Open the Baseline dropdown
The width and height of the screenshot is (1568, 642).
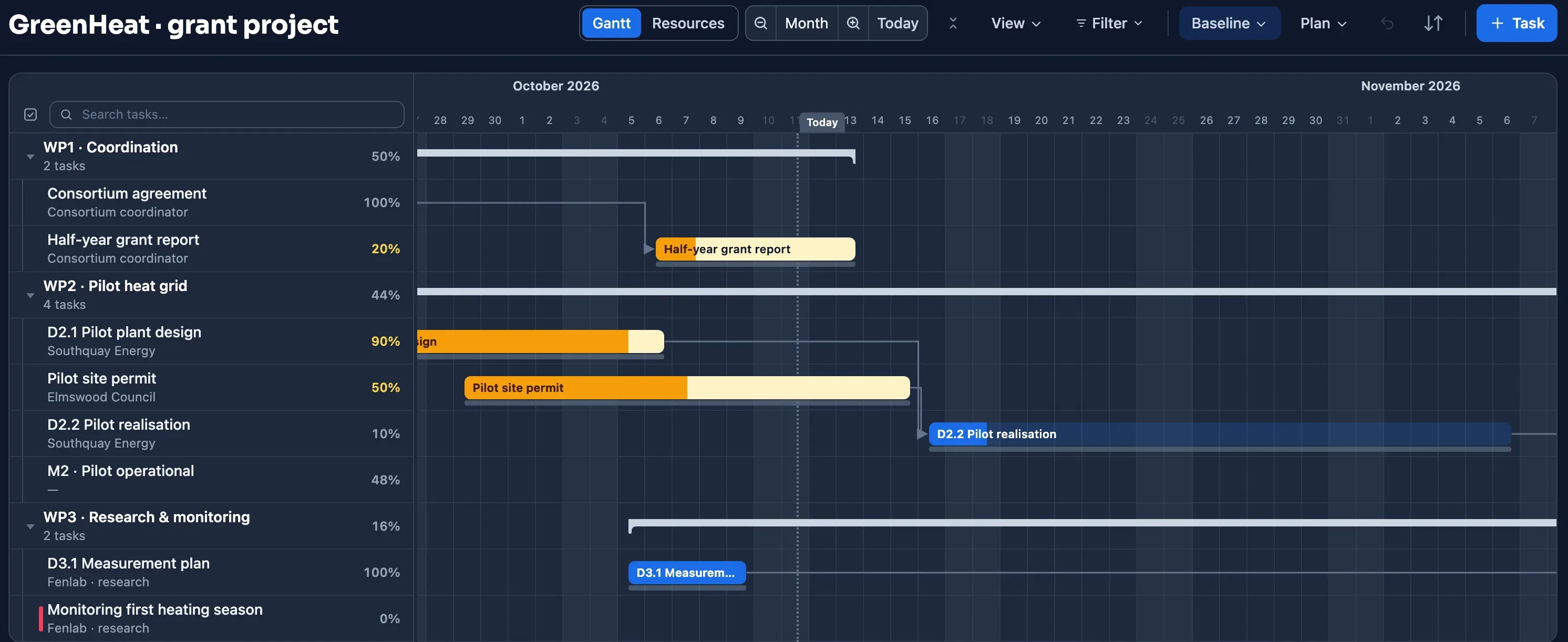click(1229, 23)
